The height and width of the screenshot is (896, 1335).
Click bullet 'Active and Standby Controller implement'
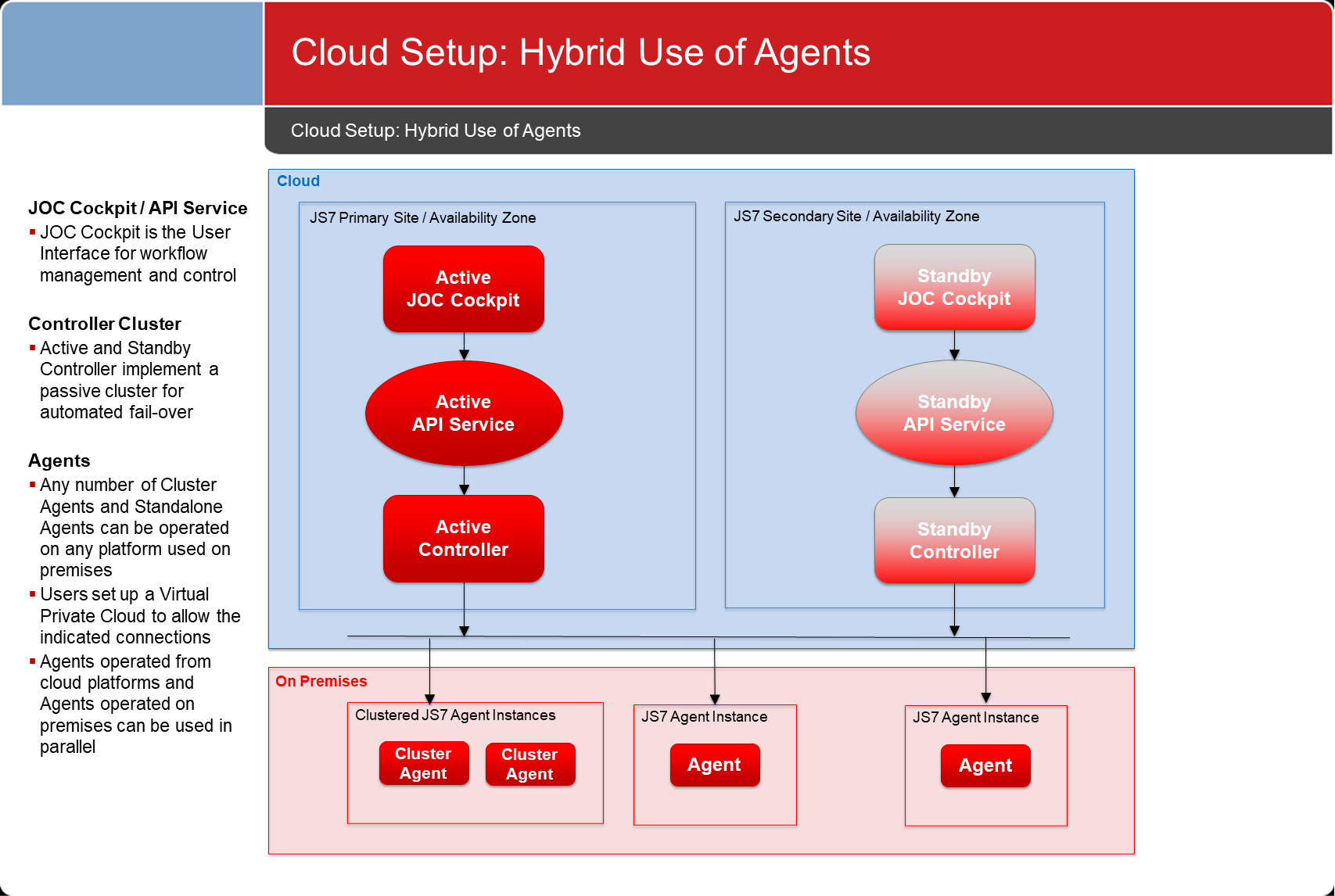pos(124,380)
